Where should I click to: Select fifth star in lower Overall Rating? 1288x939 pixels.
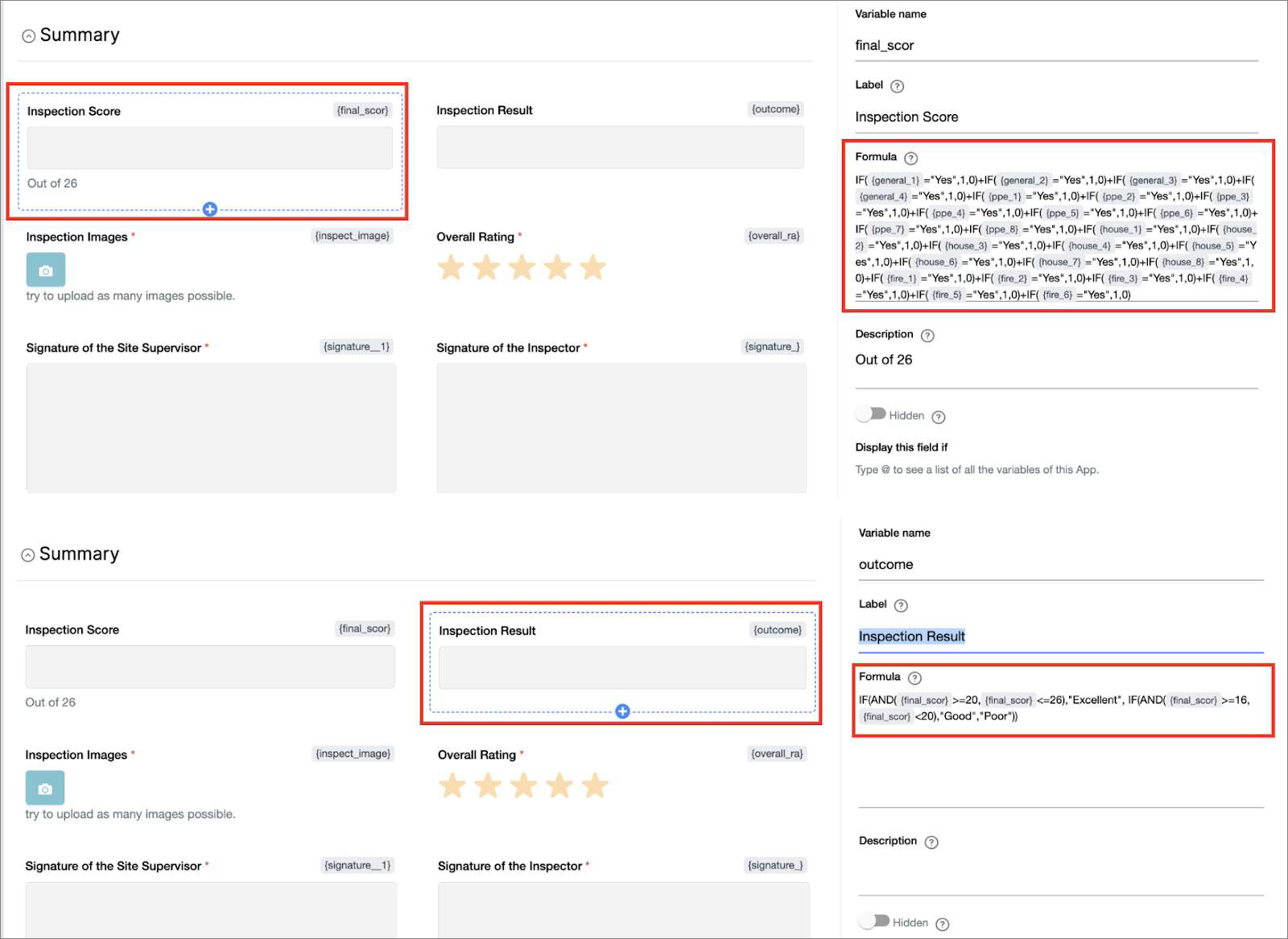(595, 785)
